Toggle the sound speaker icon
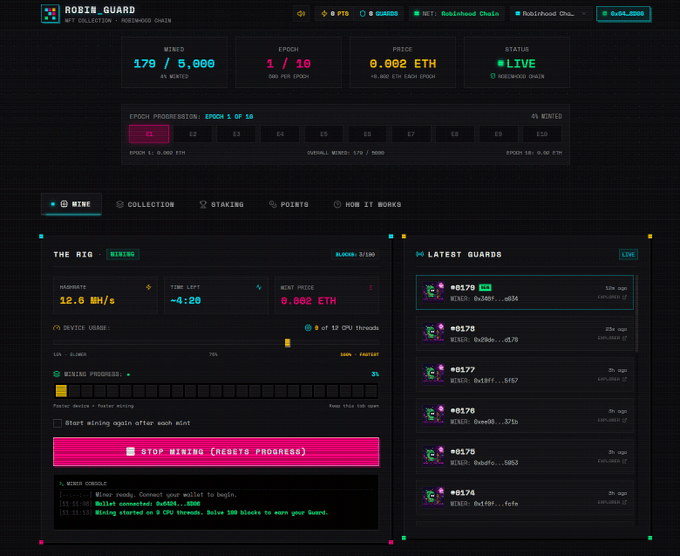The width and height of the screenshot is (680, 556). tap(301, 13)
